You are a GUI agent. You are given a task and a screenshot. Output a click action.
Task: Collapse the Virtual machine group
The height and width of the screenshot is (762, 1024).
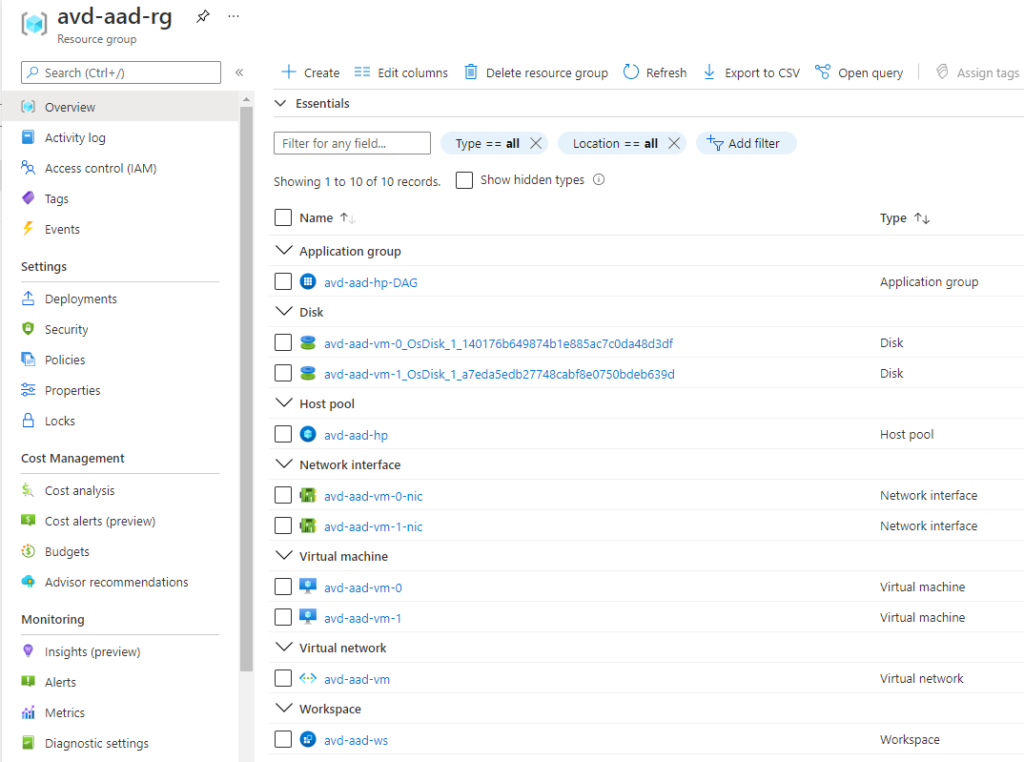click(283, 556)
